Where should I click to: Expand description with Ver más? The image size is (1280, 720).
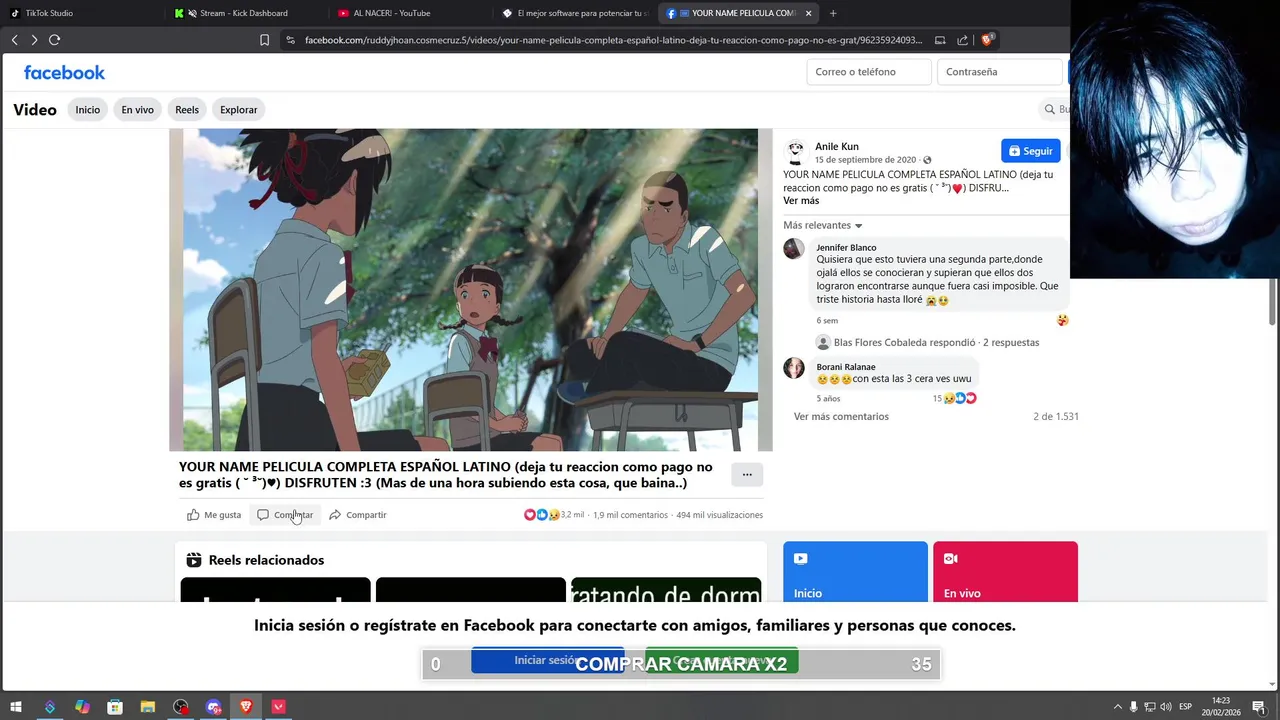pyautogui.click(x=801, y=201)
